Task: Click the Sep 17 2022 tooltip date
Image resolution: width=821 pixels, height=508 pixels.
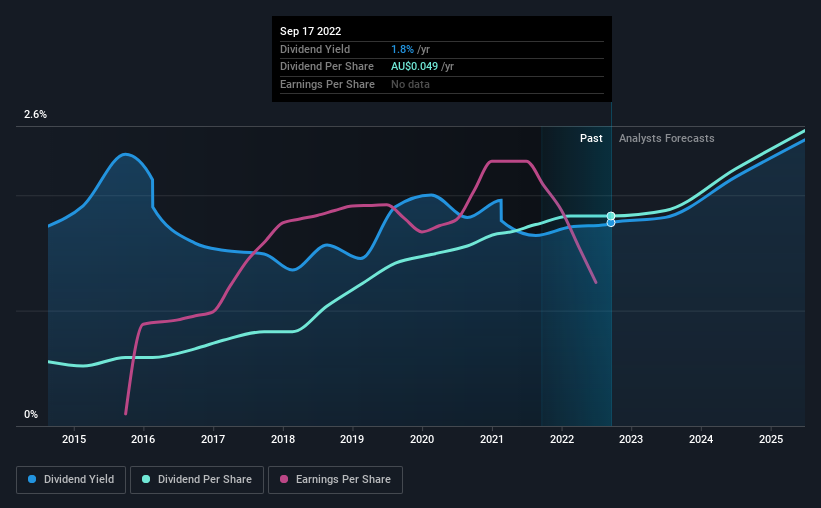Action: tap(310, 31)
